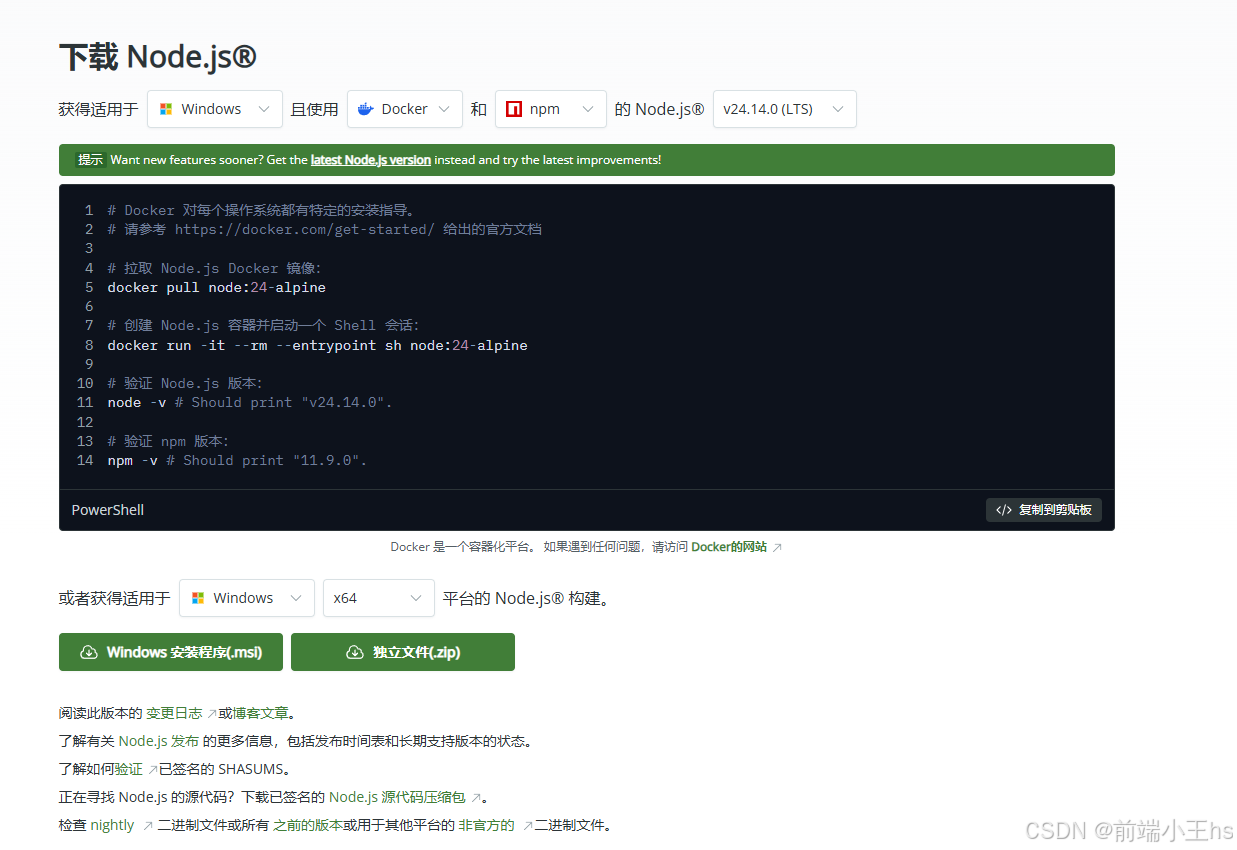Click the Docker whale icon
Viewport: 1237px width, 850px height.
(x=366, y=109)
